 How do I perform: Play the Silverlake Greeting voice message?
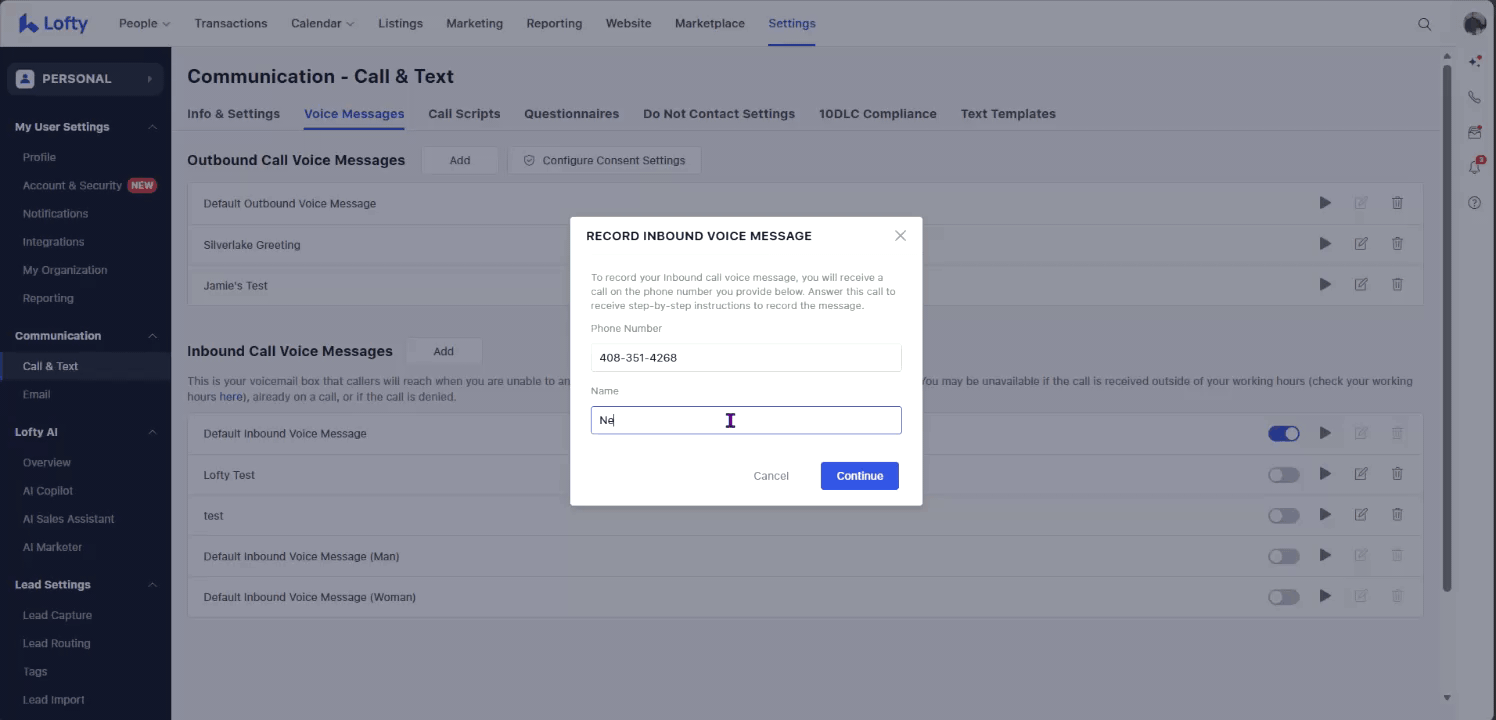pos(1325,244)
